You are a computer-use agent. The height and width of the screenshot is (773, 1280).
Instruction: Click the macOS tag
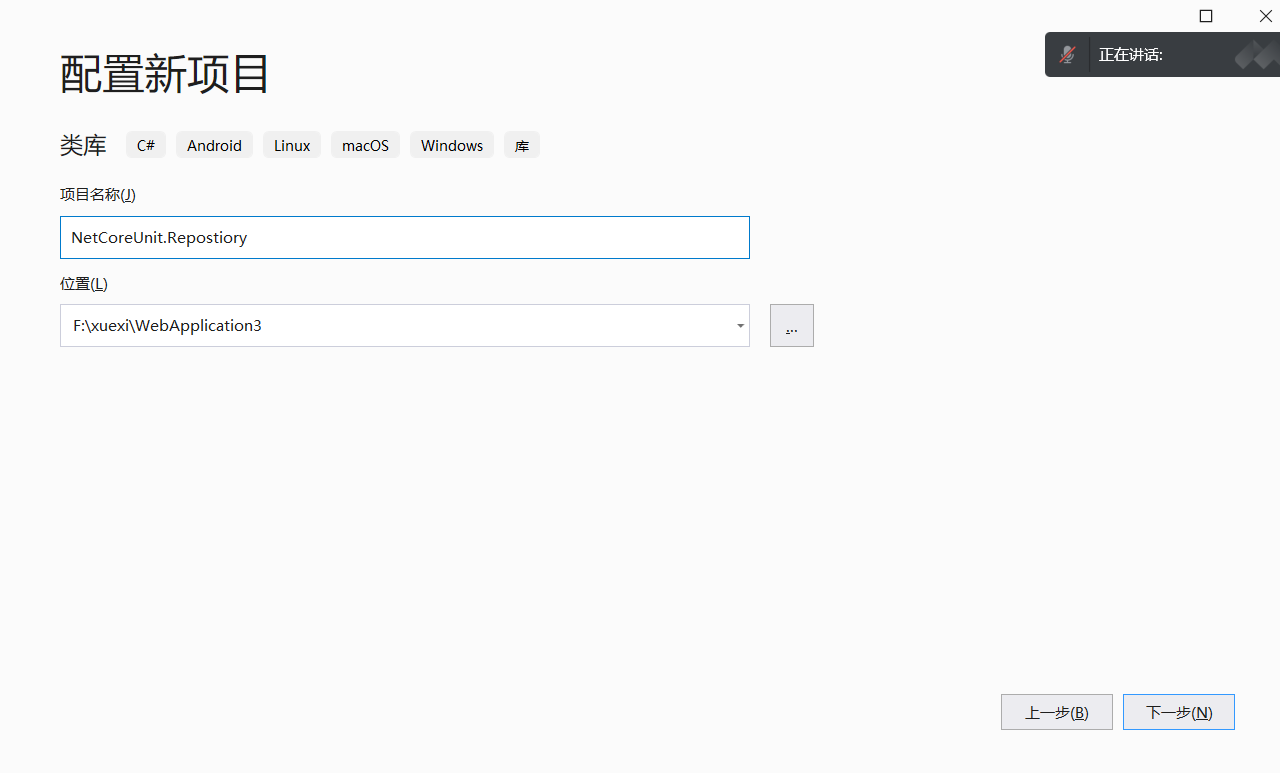pos(365,145)
